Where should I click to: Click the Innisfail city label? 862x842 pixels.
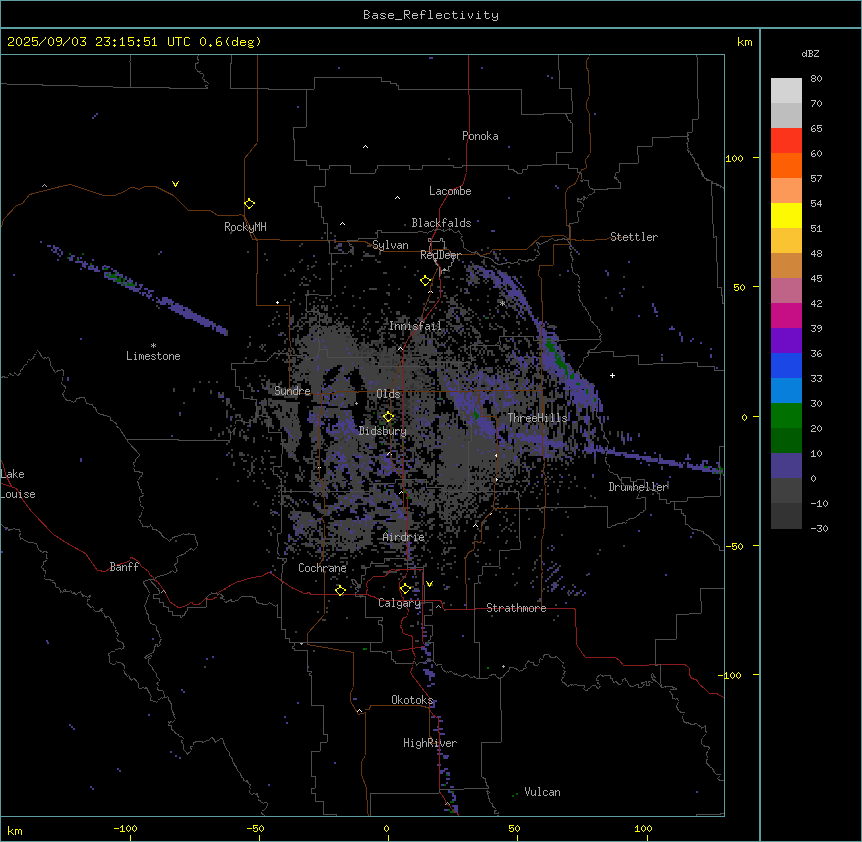(415, 326)
